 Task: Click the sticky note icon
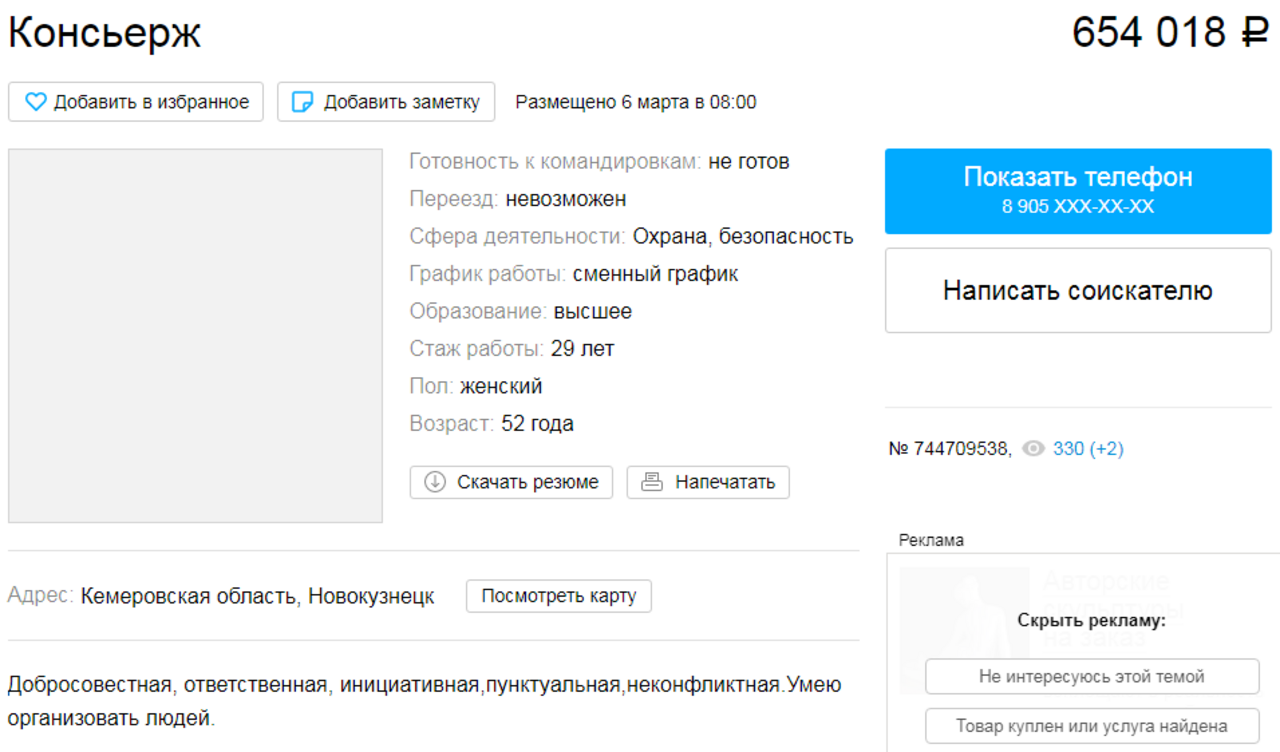point(302,102)
